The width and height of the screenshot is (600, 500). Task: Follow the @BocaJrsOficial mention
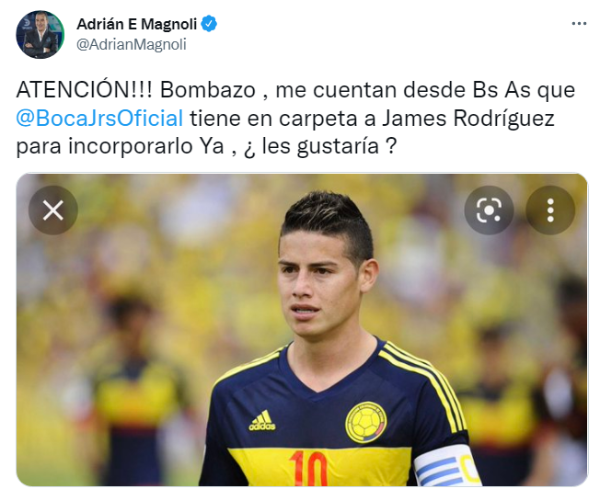click(x=99, y=118)
